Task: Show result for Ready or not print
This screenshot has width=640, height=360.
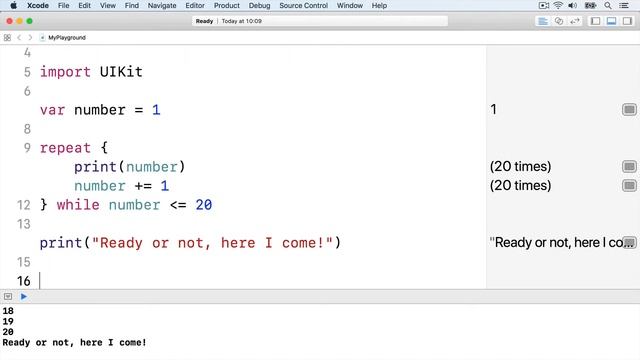Action: pos(629,243)
